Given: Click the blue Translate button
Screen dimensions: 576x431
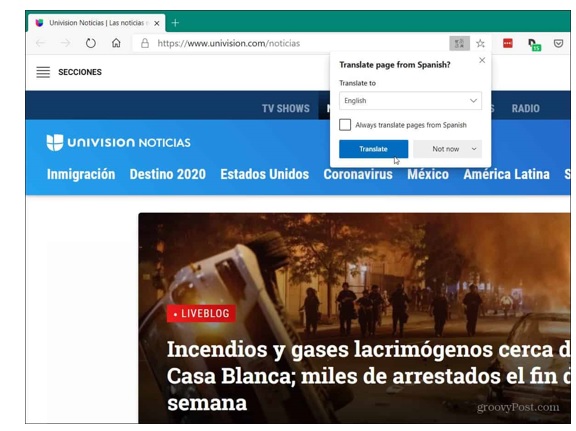Looking at the screenshot, I should [x=373, y=149].
